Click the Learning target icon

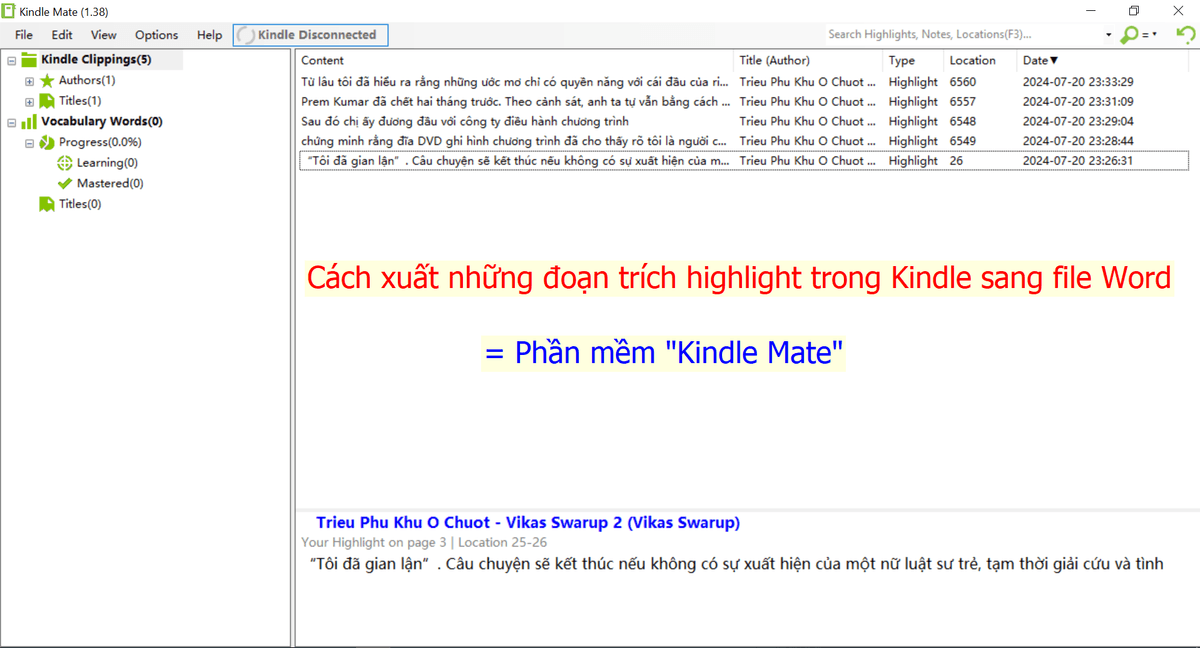(x=64, y=162)
